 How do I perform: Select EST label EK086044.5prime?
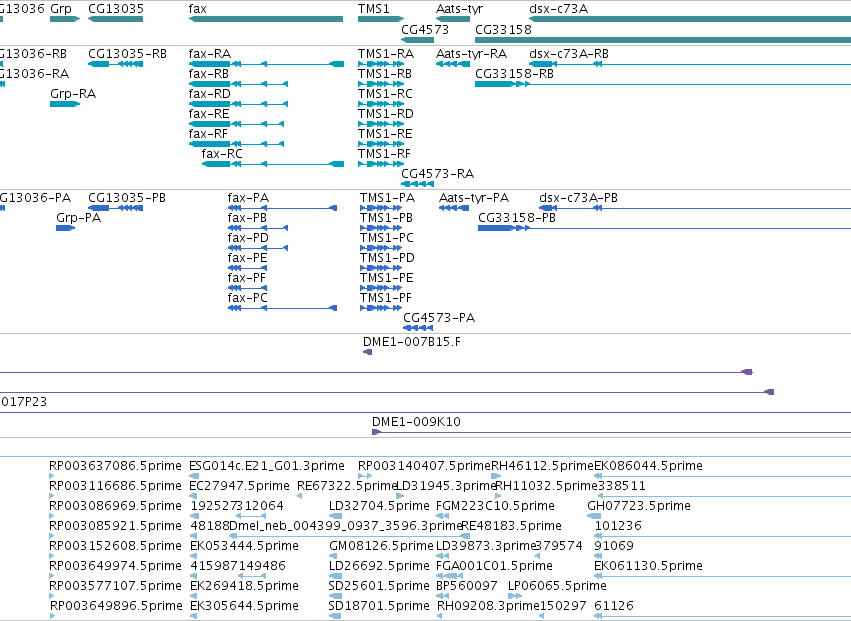click(649, 466)
